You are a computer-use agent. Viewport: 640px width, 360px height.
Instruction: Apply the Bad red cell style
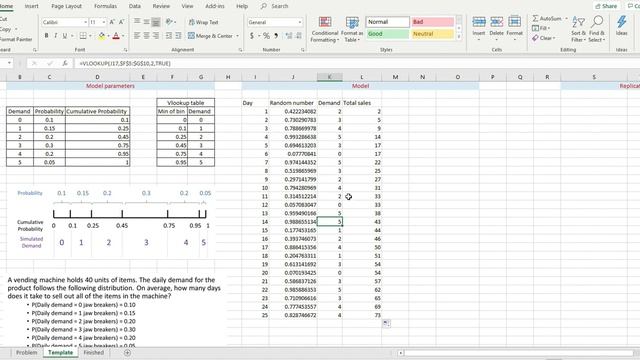[x=432, y=22]
